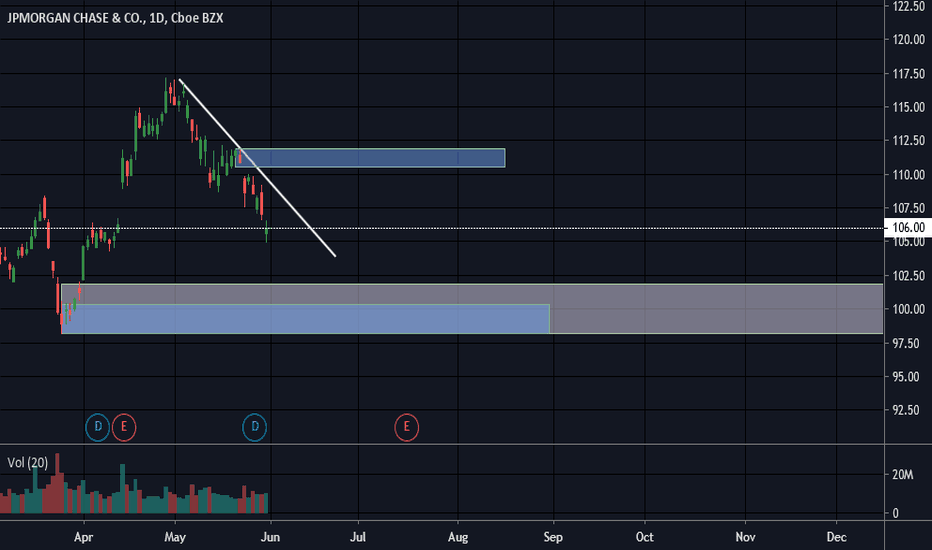The image size is (932, 550).
Task: Click the Sep label on time axis
Action: [x=553, y=537]
